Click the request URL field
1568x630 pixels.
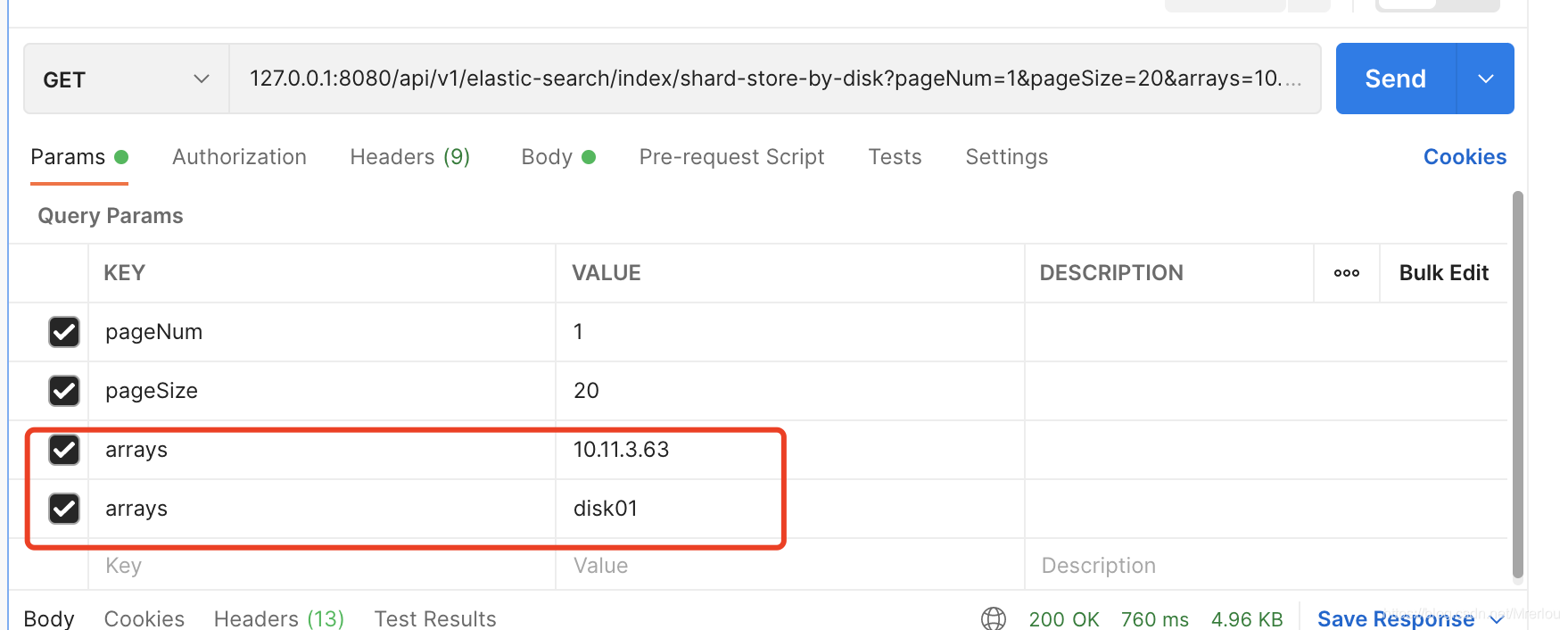pos(774,79)
